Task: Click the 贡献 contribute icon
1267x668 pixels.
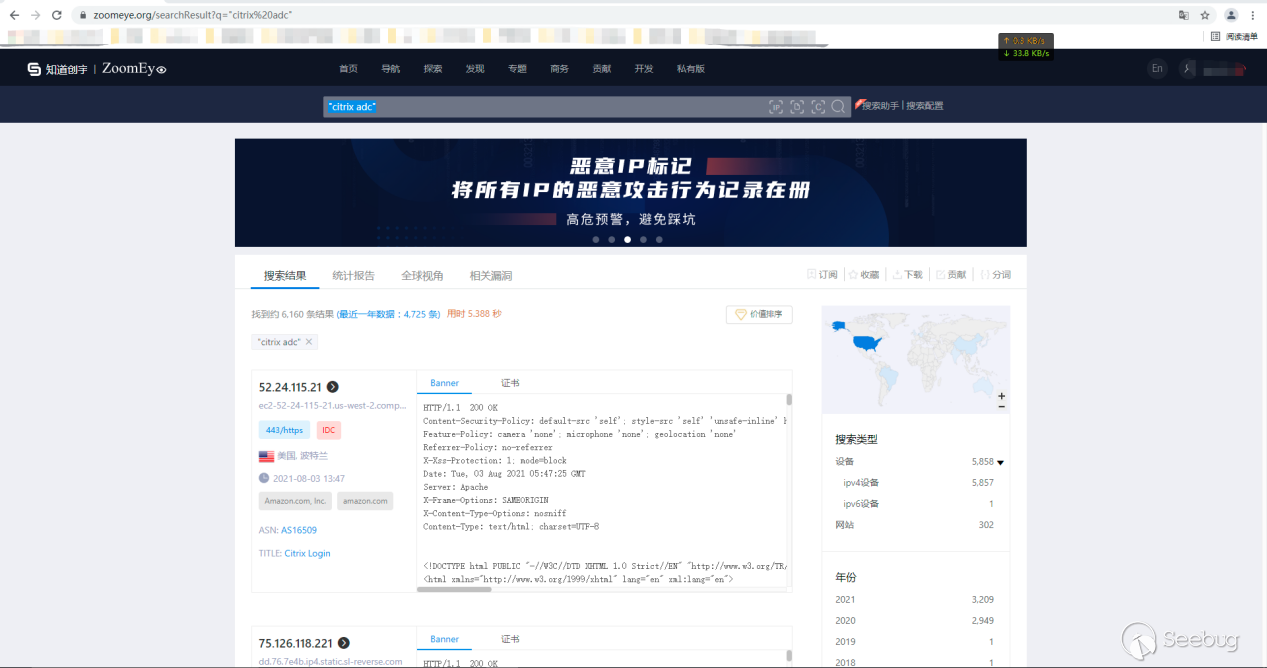Action: pos(941,275)
